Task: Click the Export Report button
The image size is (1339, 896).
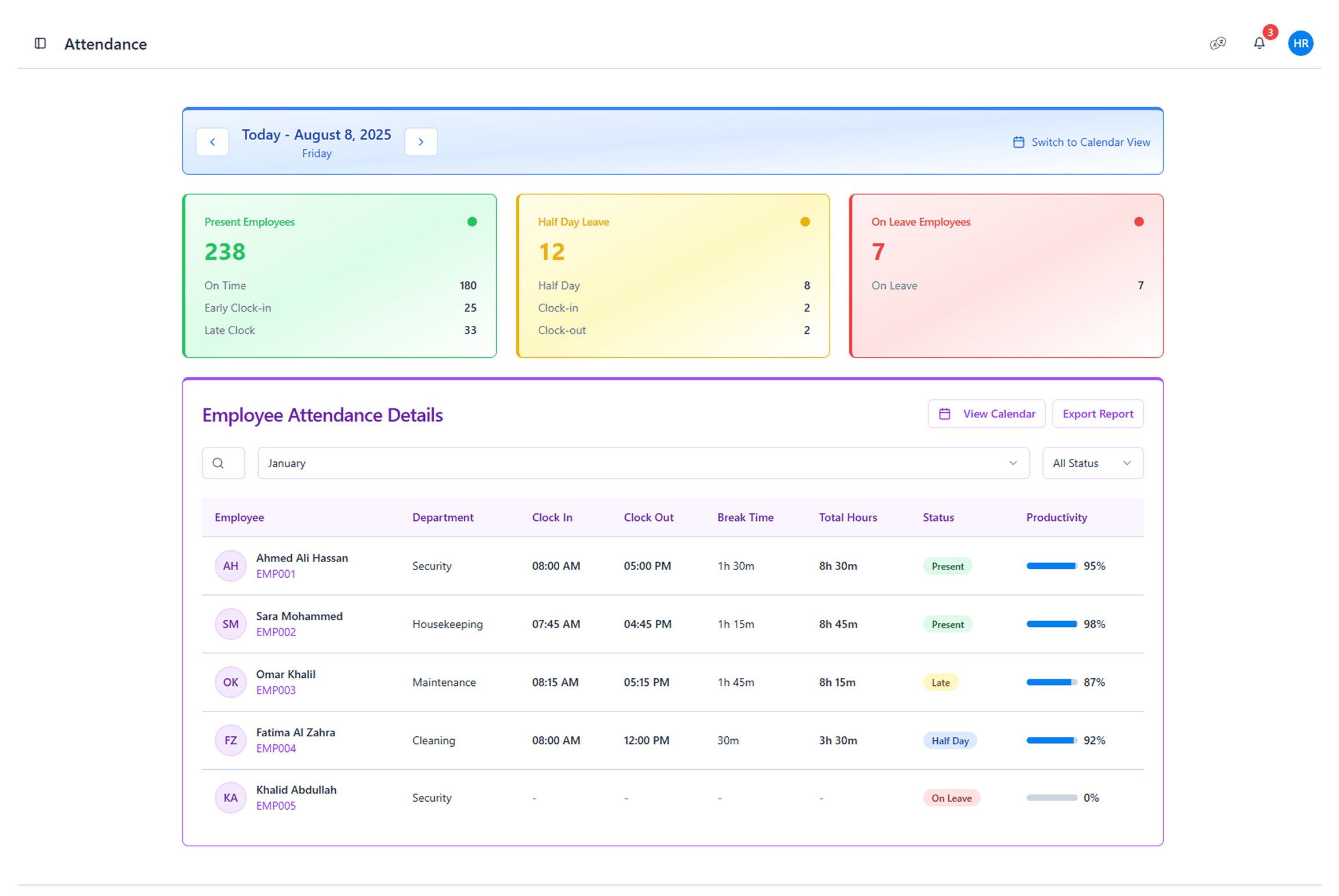Action: [x=1098, y=414]
